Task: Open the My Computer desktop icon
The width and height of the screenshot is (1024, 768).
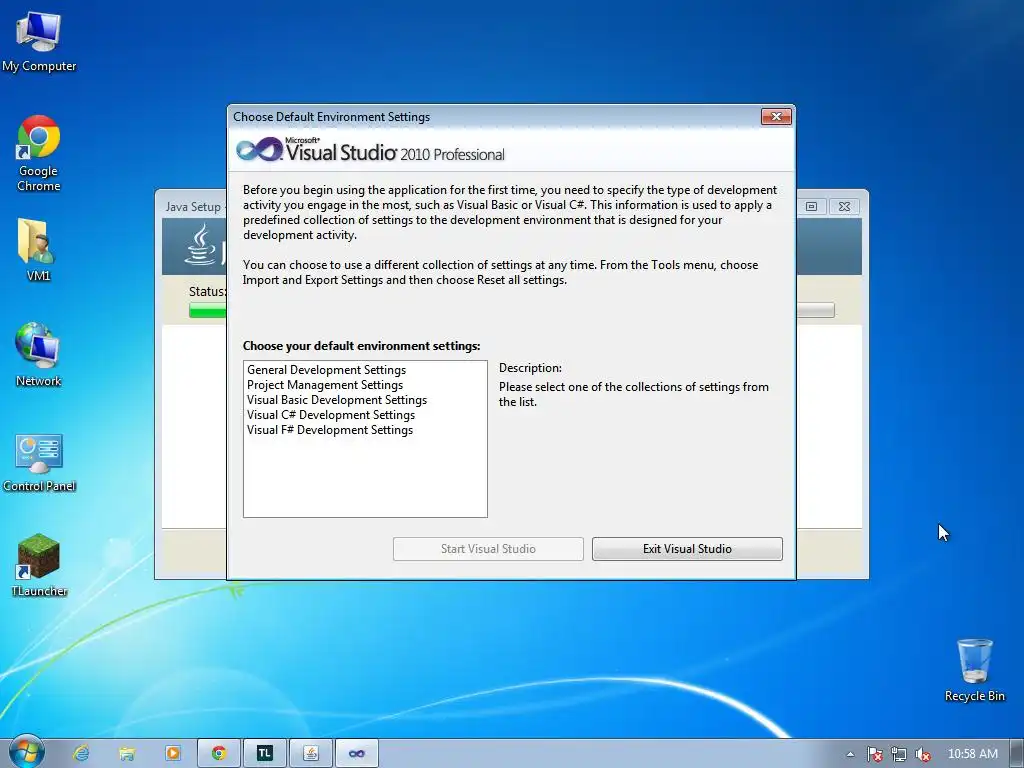Action: pyautogui.click(x=39, y=42)
